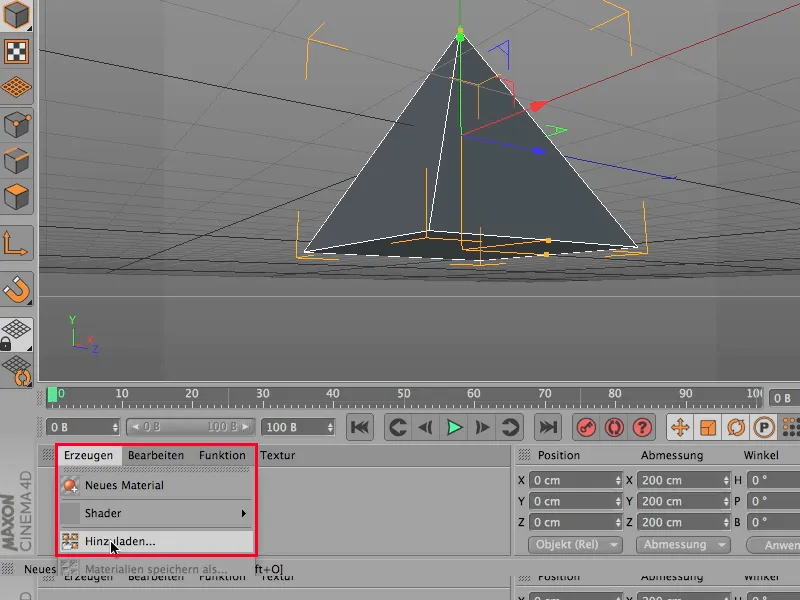Switch to polygons mode icon
The height and width of the screenshot is (600, 800).
16,196
